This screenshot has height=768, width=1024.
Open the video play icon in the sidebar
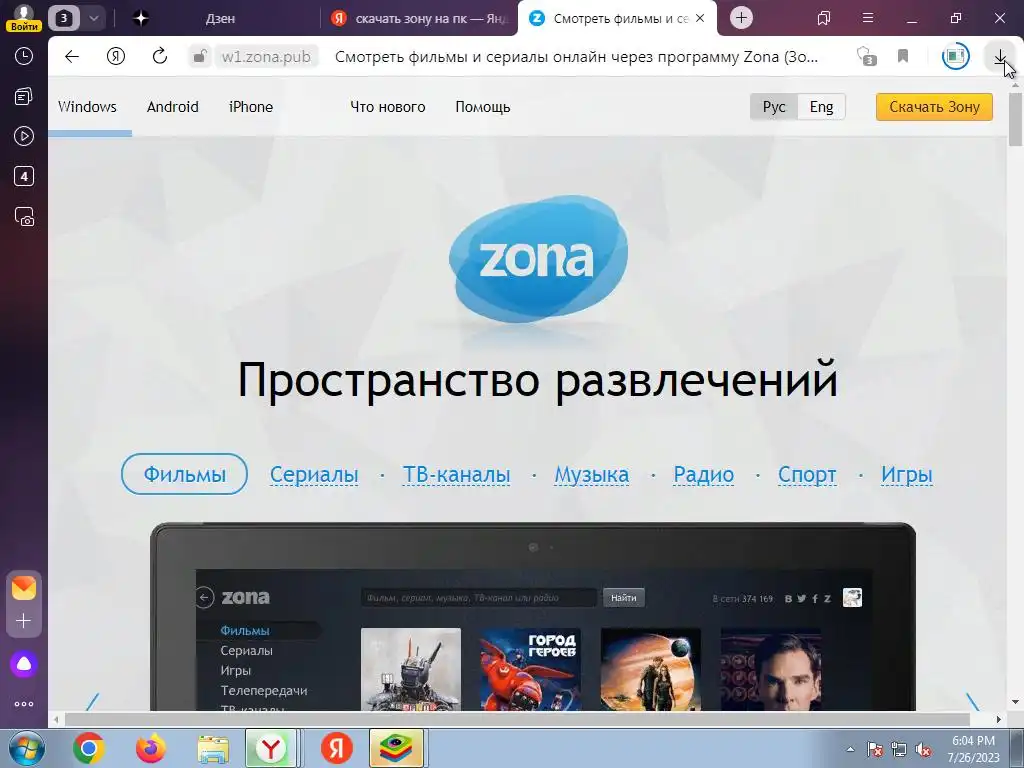click(x=24, y=136)
